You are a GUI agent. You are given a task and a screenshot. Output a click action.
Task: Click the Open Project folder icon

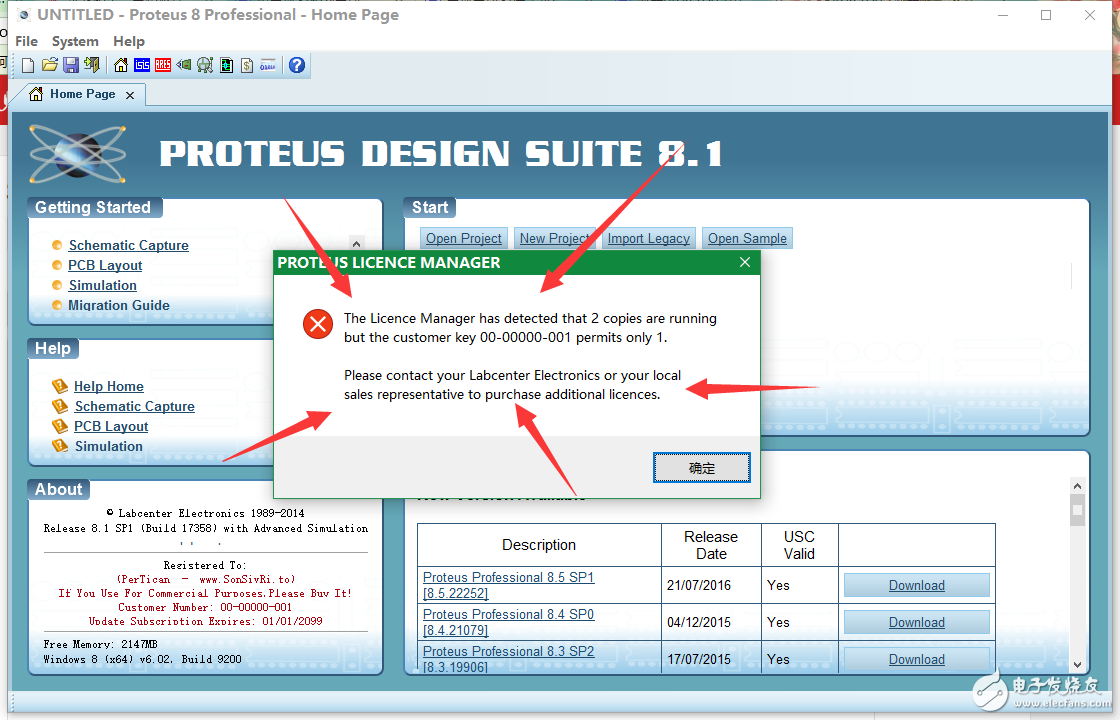tap(49, 66)
